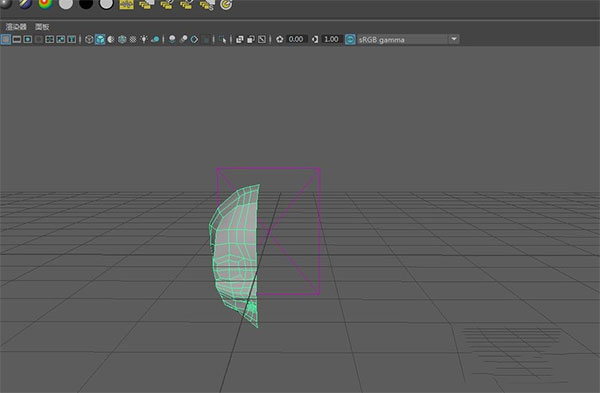Pick the black material sphere swatch
This screenshot has width=600, height=393.
86,4
